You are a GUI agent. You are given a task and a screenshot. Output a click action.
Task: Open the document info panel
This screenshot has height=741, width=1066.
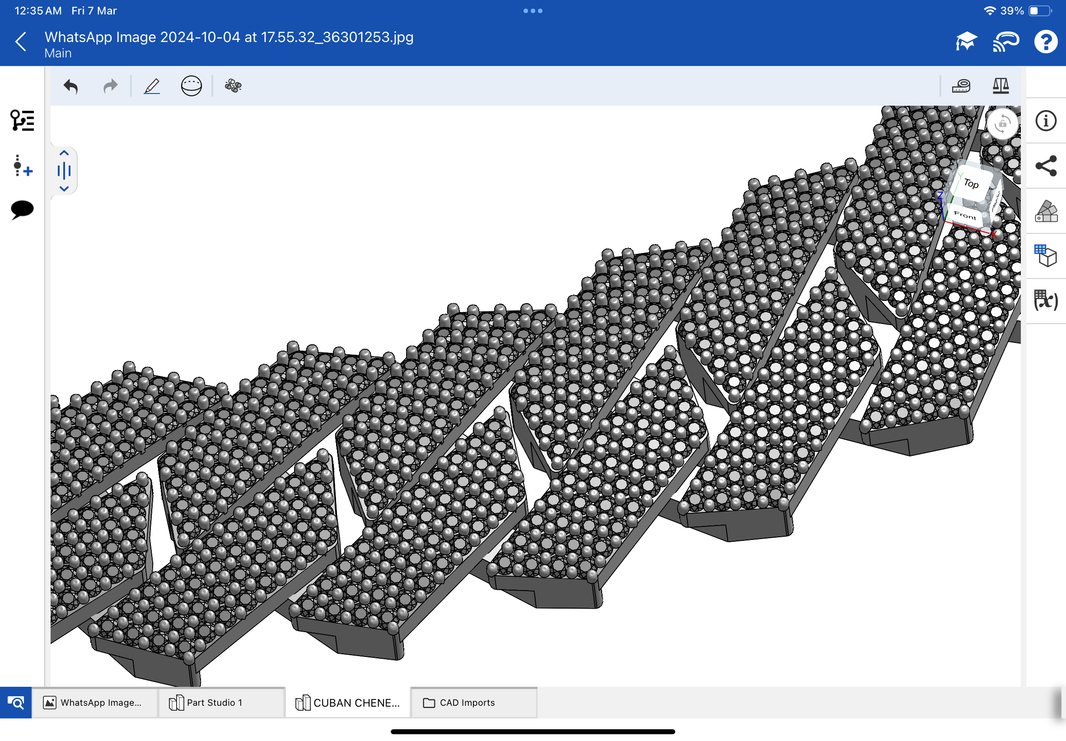pyautogui.click(x=1045, y=121)
